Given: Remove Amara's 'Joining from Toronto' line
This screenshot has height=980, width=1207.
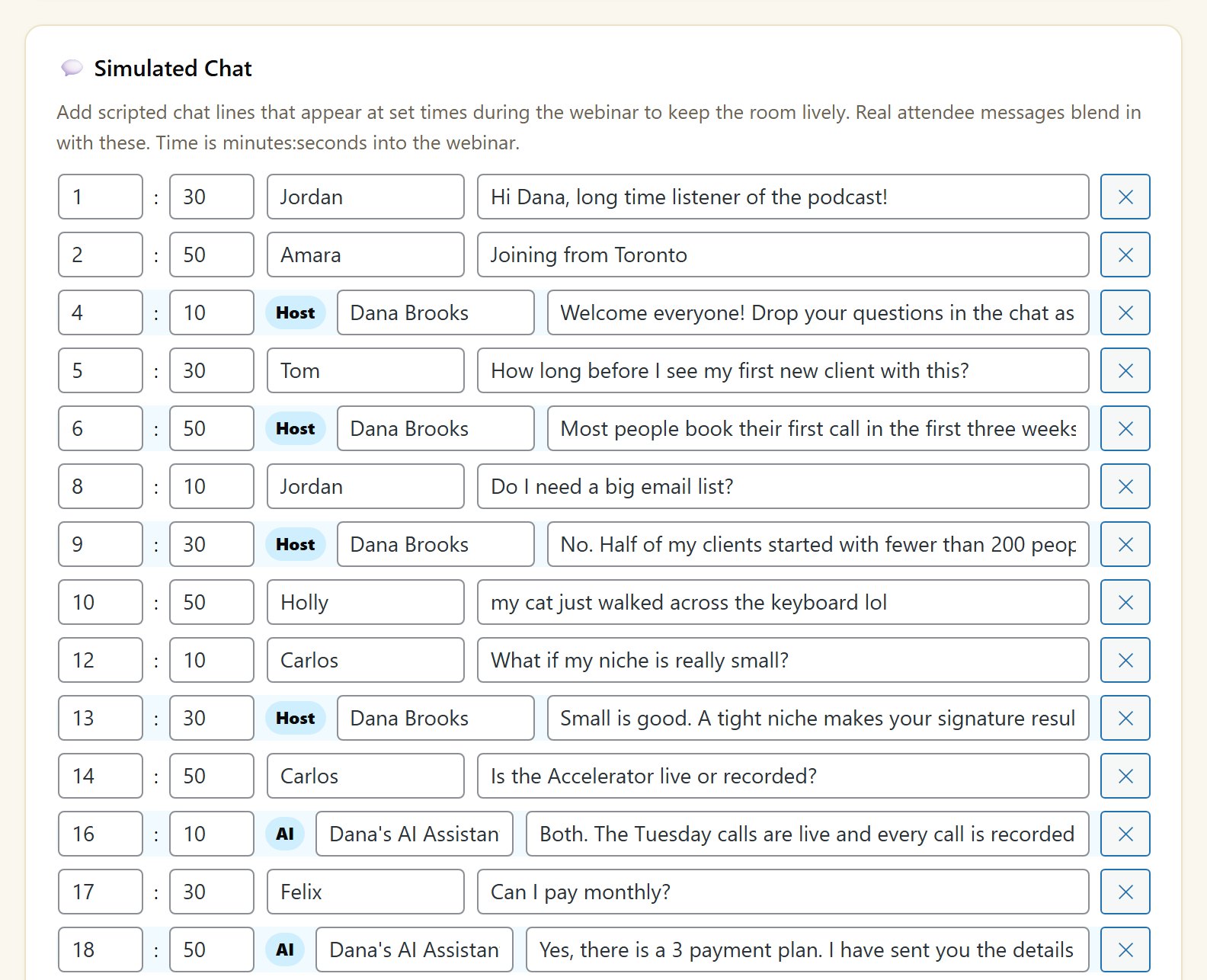Looking at the screenshot, I should click(x=1125, y=255).
